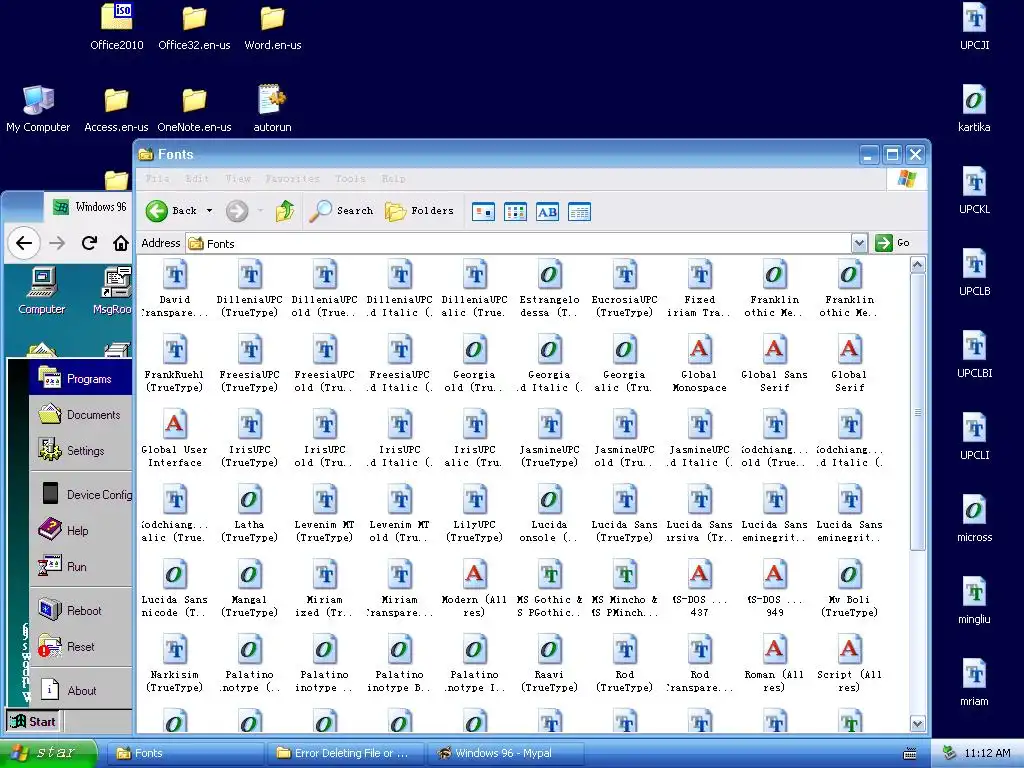Open the File menu in Fonts

click(x=157, y=178)
